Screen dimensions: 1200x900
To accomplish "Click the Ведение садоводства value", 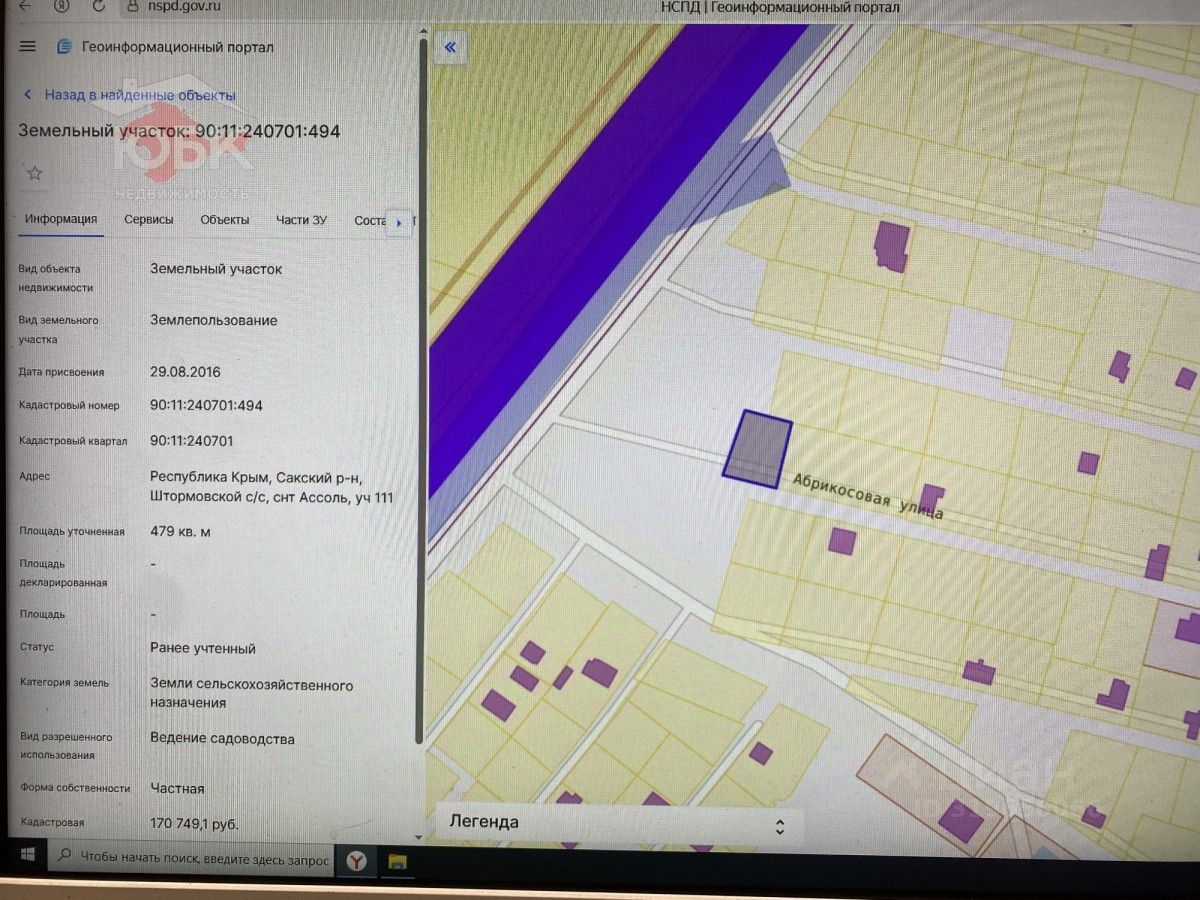I will click(222, 739).
